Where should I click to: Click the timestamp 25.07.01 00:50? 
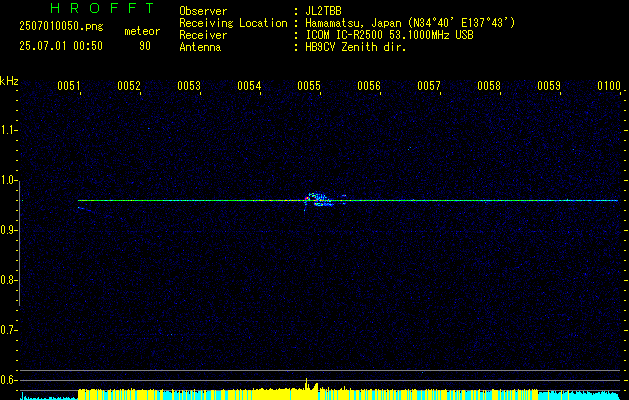tap(61, 46)
